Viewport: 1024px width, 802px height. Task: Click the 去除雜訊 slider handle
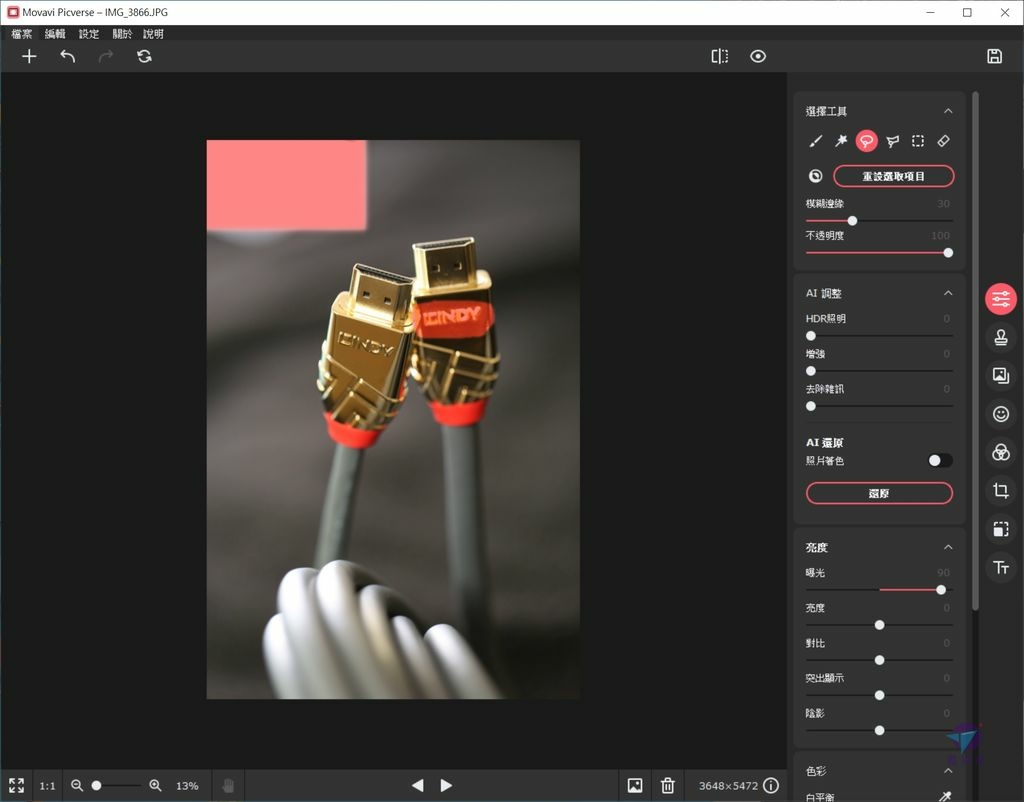coord(811,406)
